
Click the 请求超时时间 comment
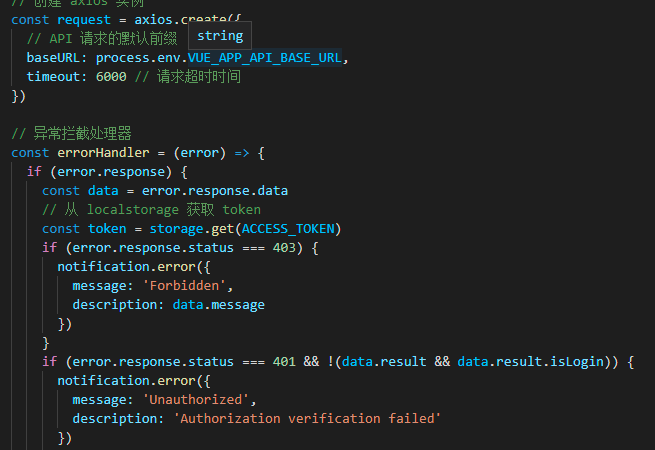tap(198, 76)
